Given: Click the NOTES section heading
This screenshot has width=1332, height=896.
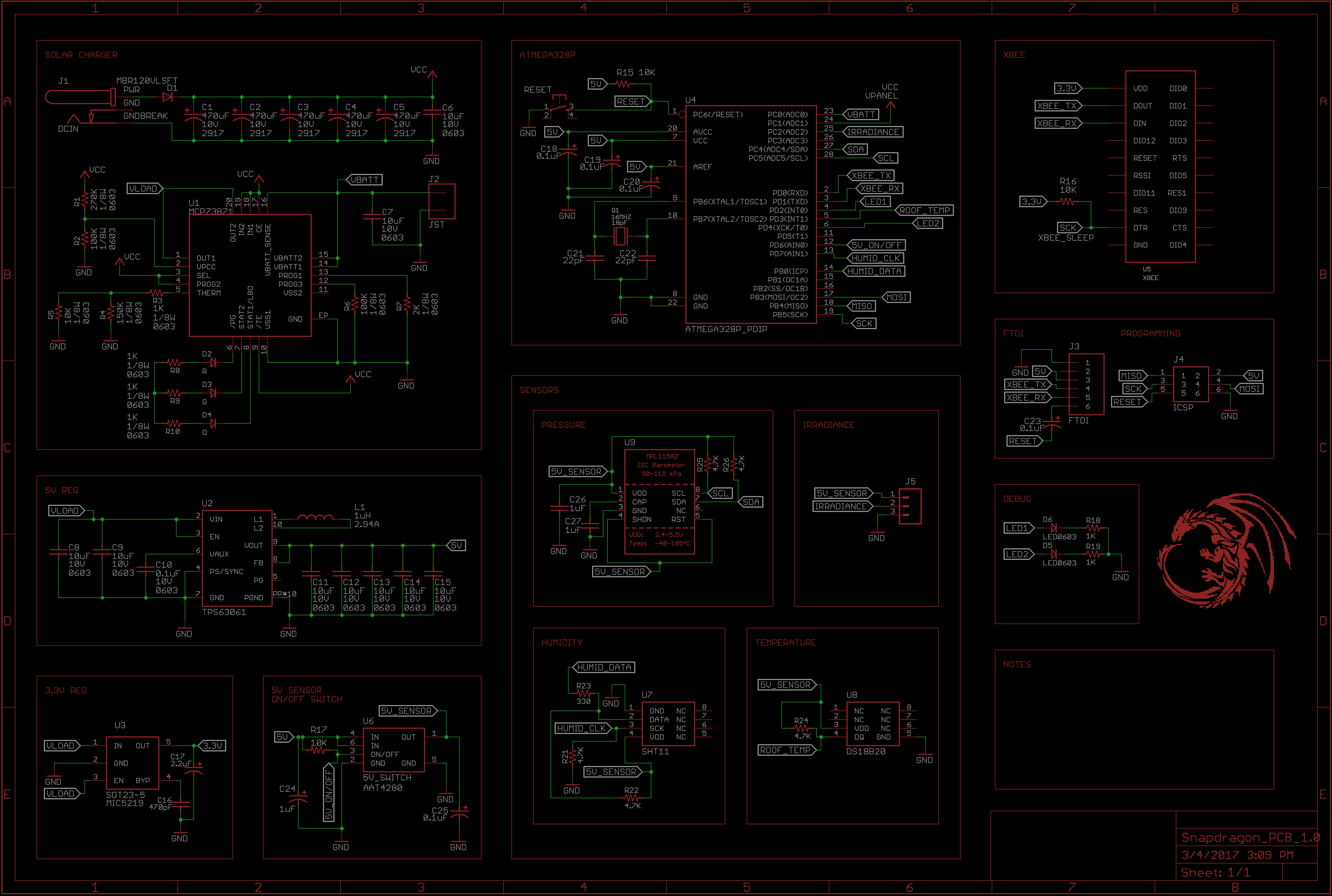Looking at the screenshot, I should point(1016,664).
